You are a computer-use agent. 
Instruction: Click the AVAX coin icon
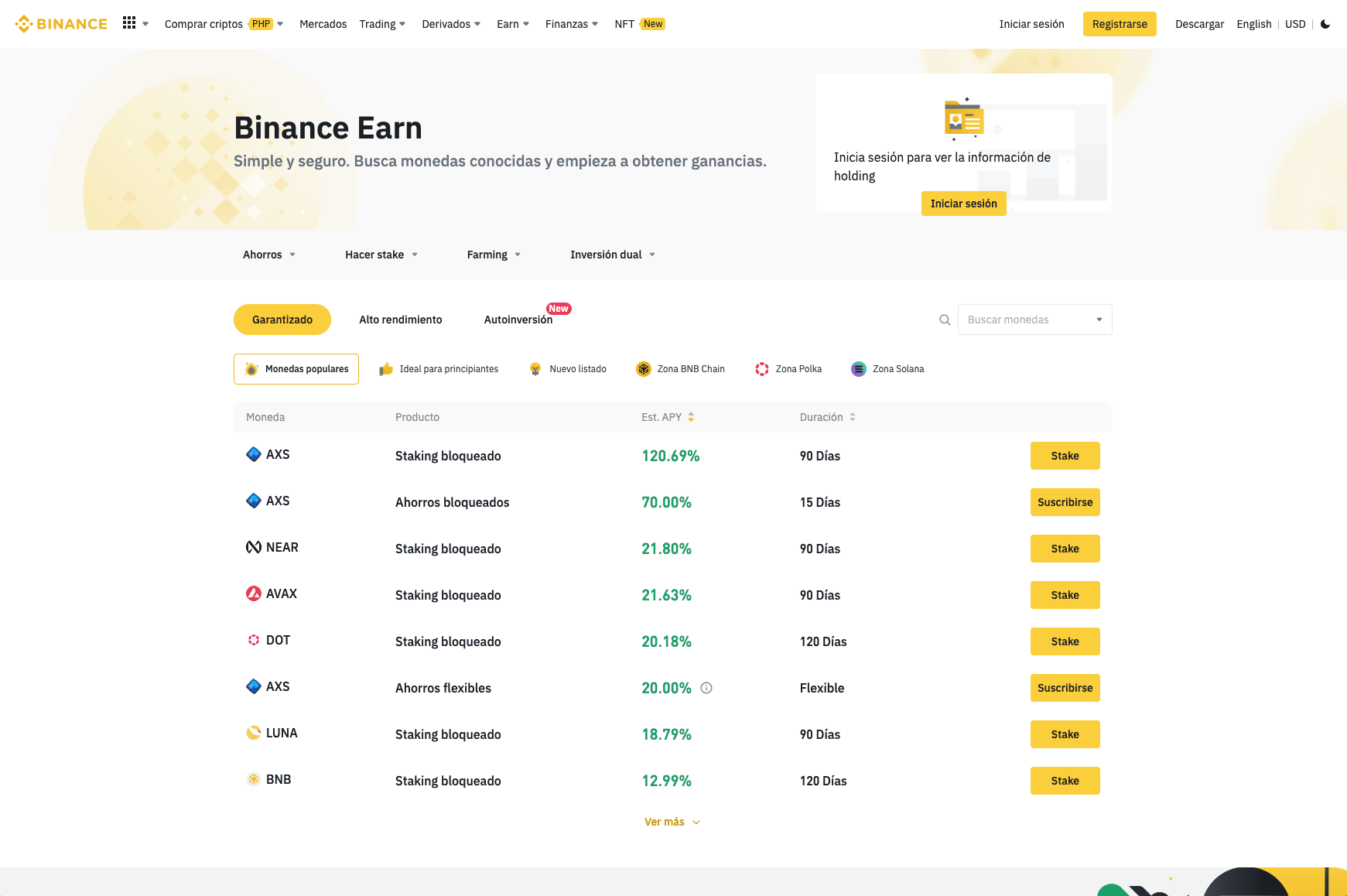[x=253, y=593]
